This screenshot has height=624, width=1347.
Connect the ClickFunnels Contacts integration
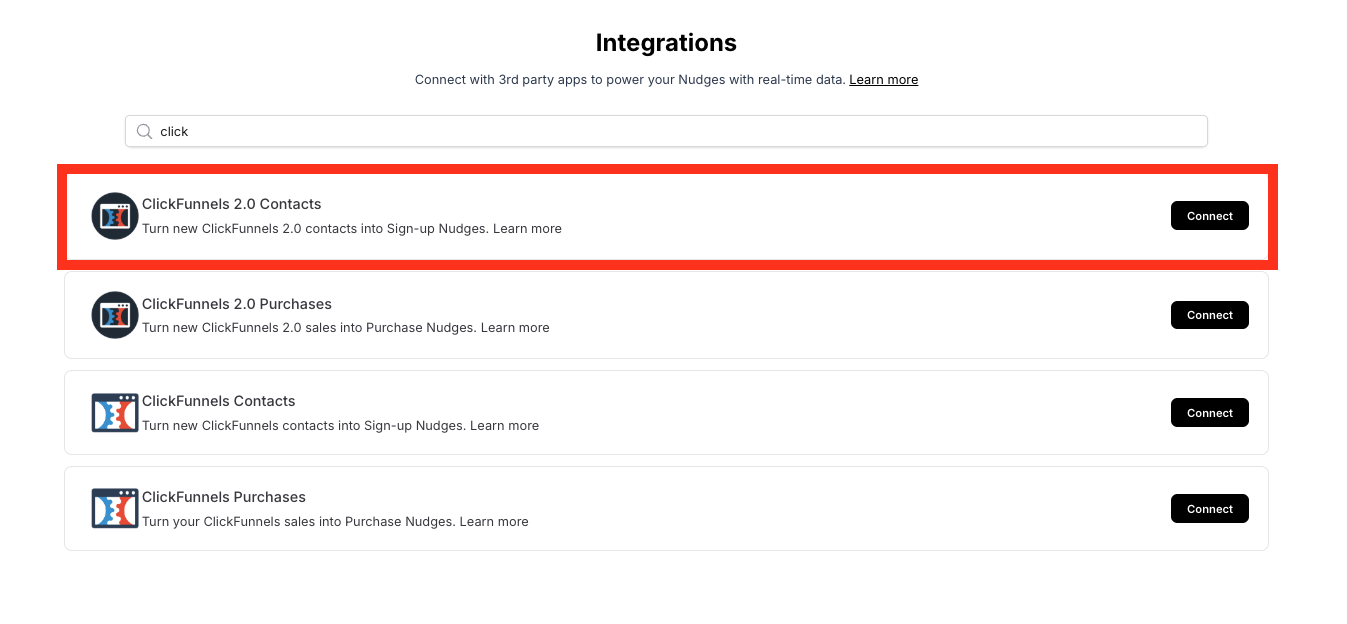tap(1209, 413)
